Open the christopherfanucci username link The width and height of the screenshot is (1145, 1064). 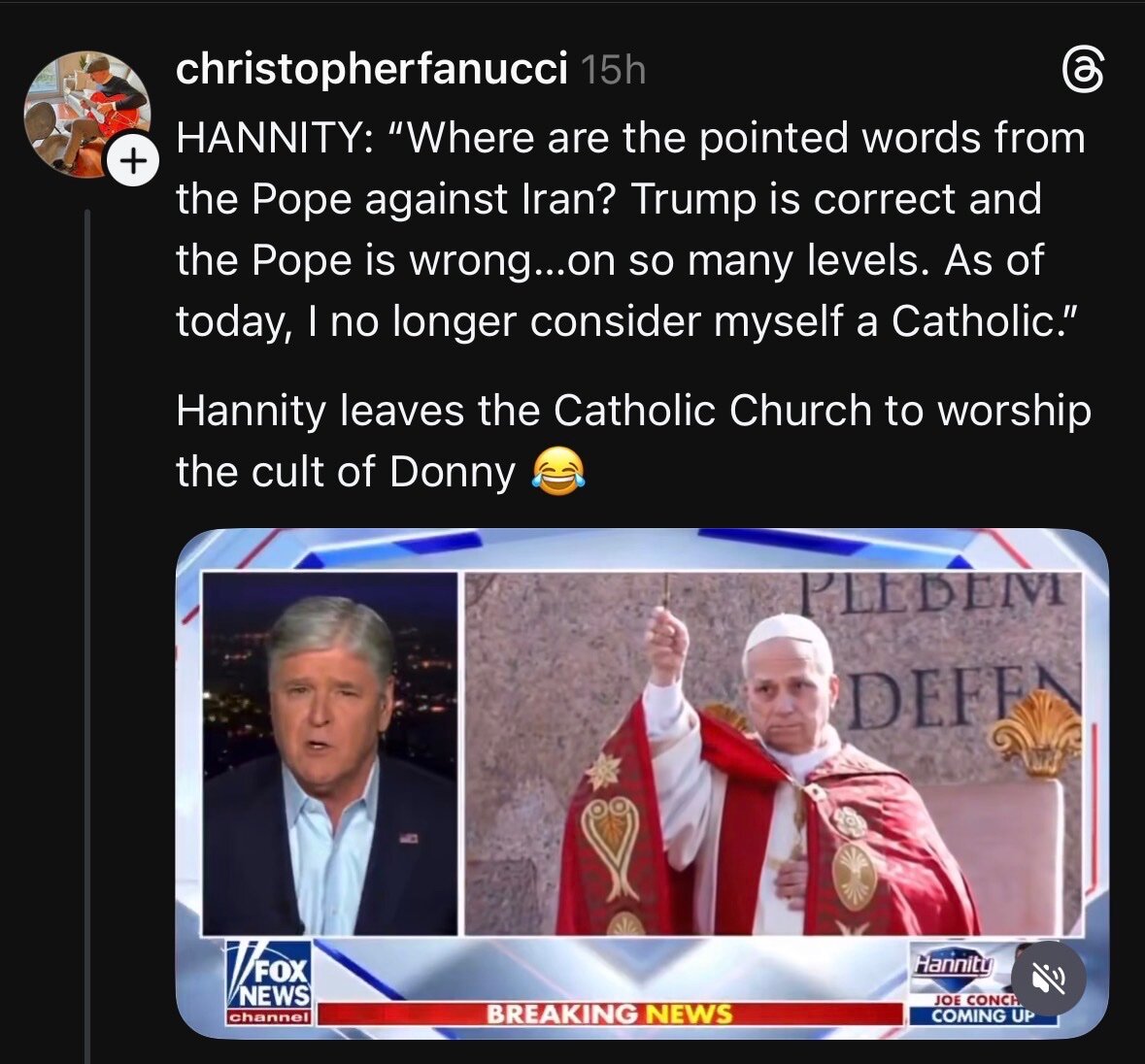(371, 70)
